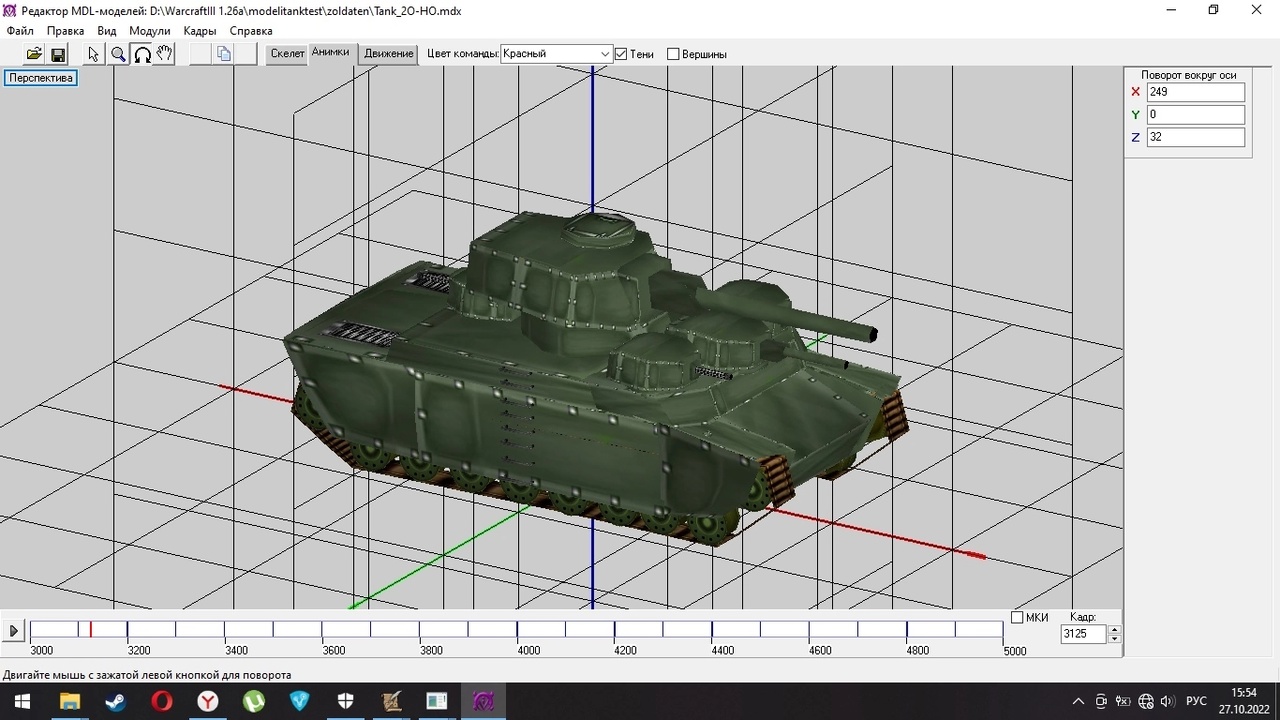Choose the hand pan tool
This screenshot has height=720, width=1280.
click(165, 54)
